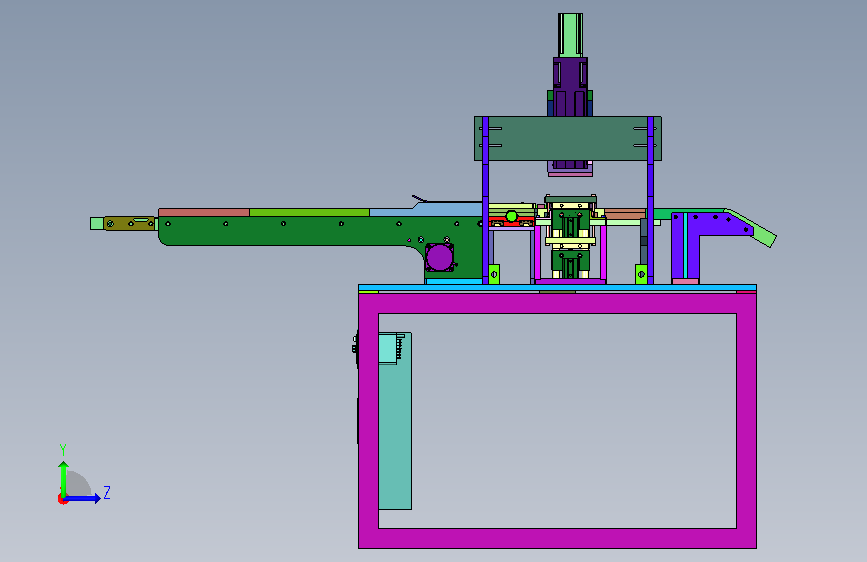
Task: Select the light green cylinder at the top
Action: [571, 35]
